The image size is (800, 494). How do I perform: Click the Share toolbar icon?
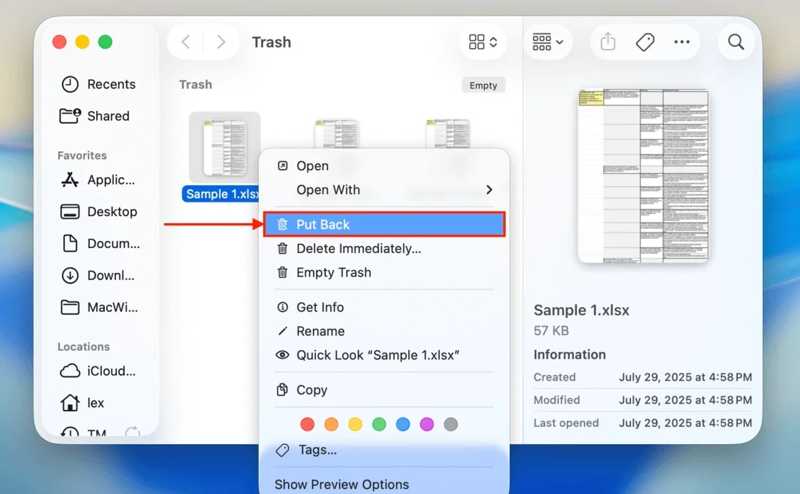607,42
